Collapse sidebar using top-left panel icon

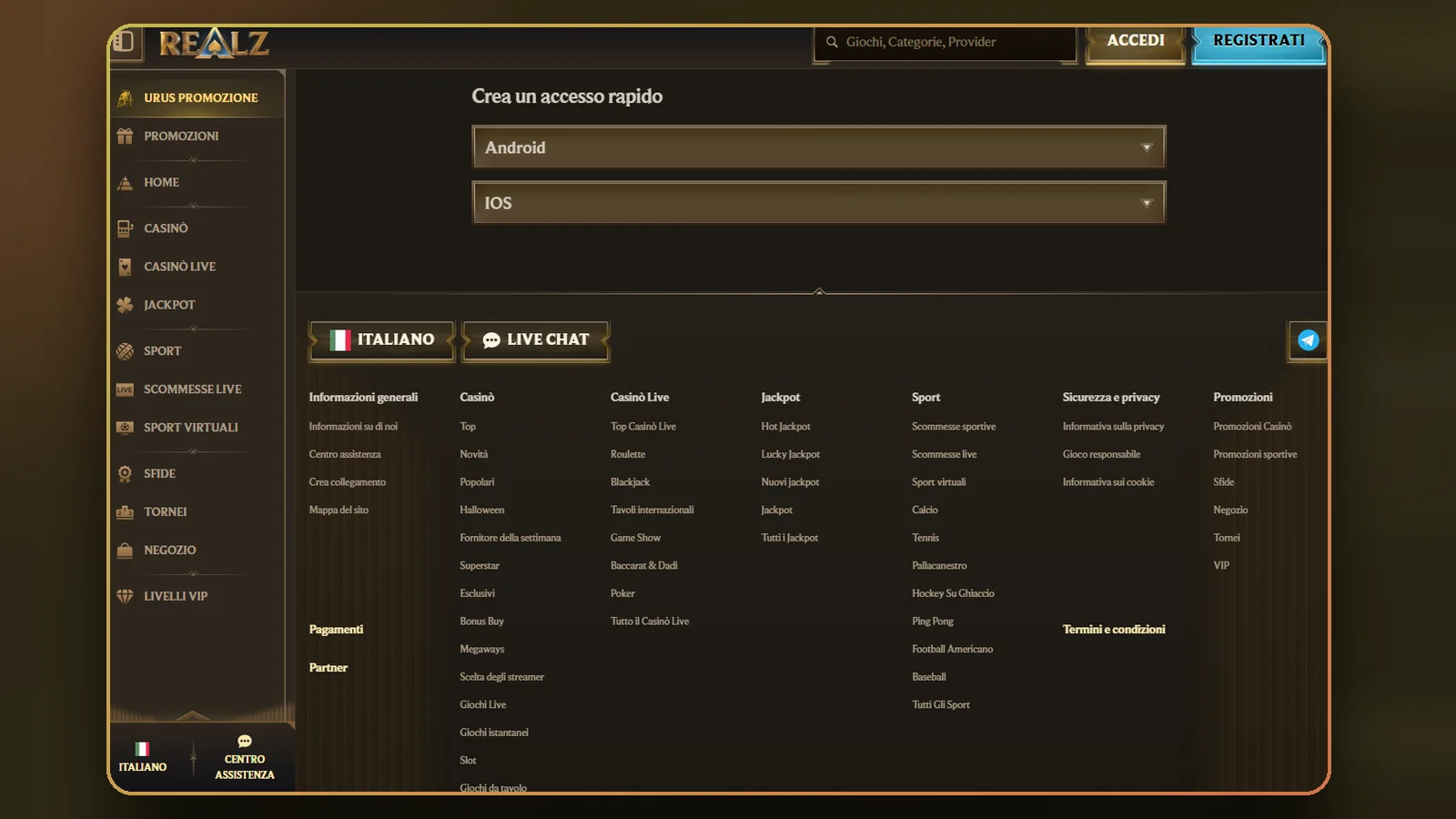tap(125, 42)
